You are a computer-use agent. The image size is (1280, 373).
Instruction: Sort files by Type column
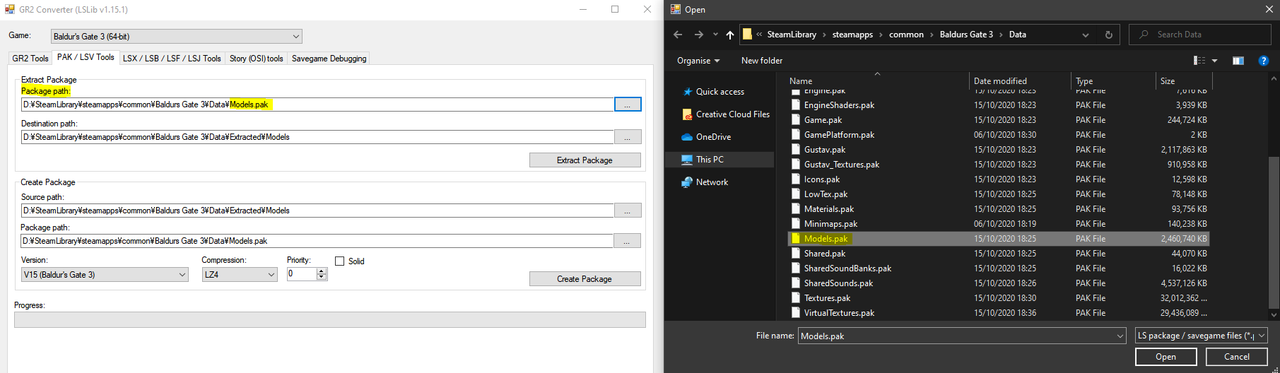click(x=1113, y=81)
